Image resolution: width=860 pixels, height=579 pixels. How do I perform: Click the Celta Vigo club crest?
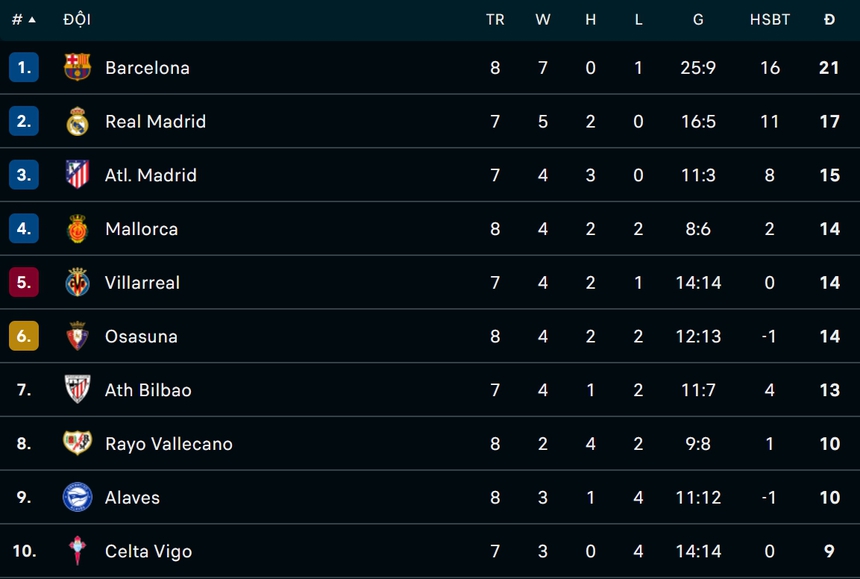pos(77,551)
